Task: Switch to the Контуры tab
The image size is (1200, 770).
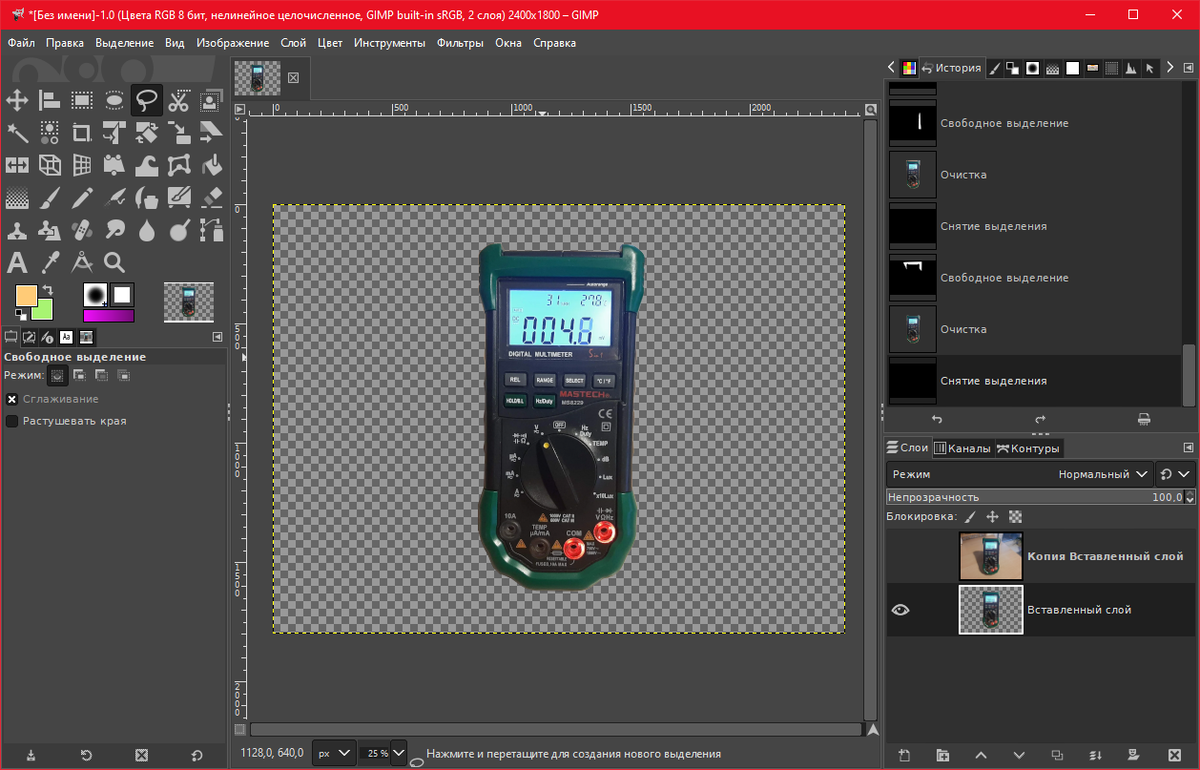Action: [x=1028, y=448]
